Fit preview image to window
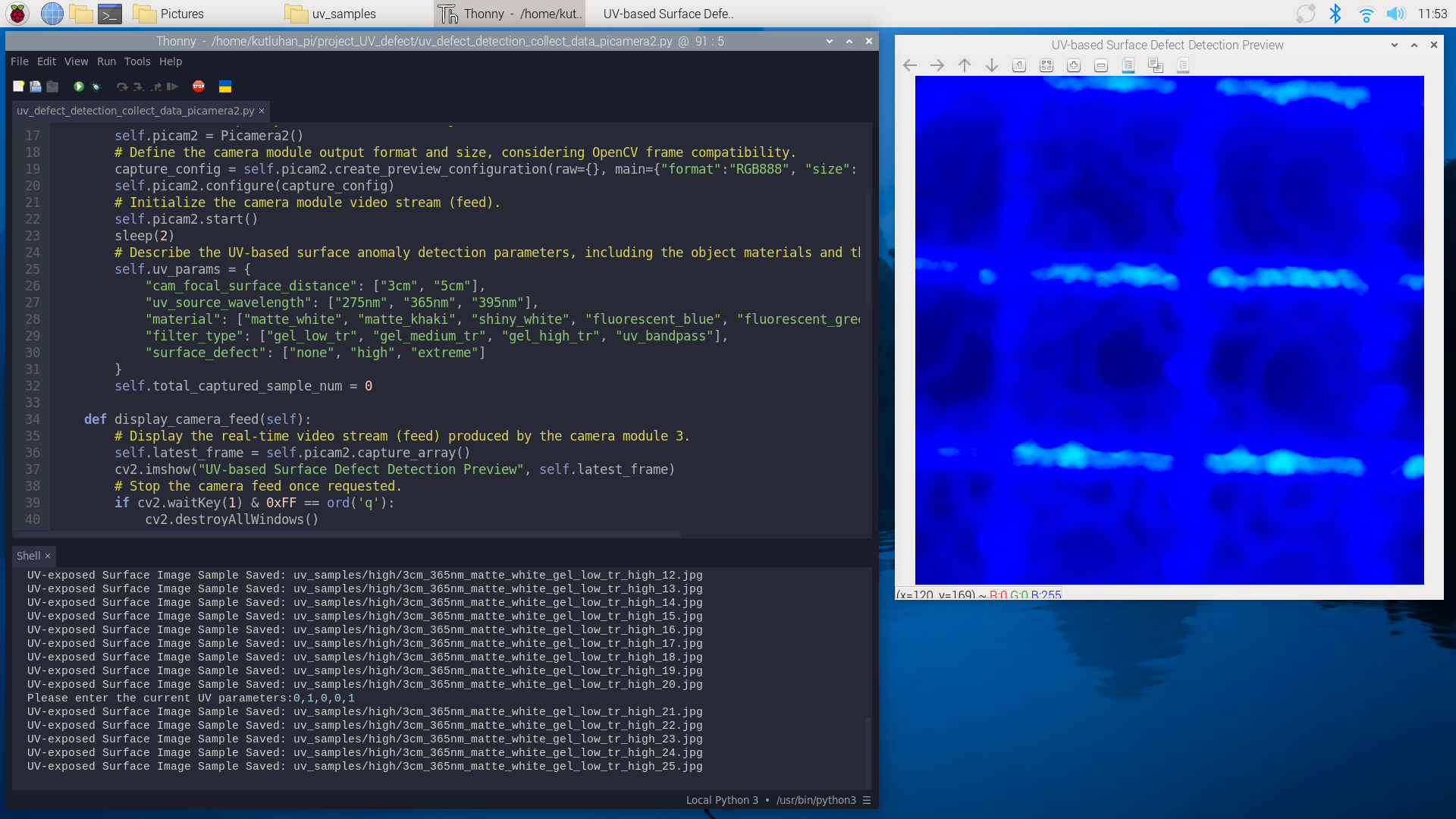 tap(1046, 65)
